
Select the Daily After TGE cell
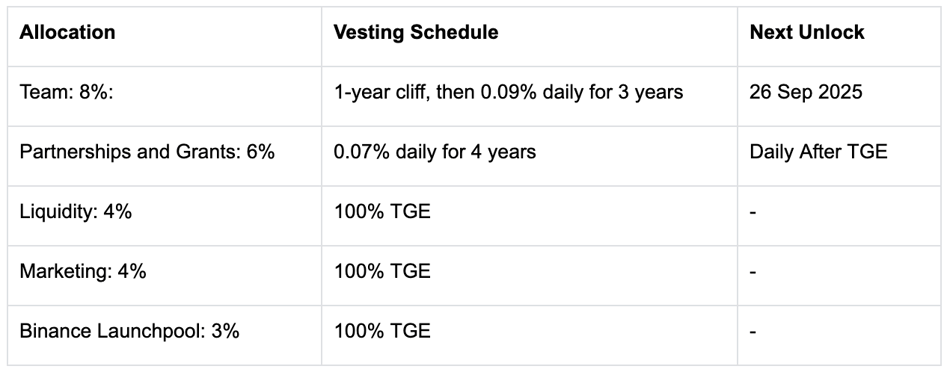point(839,156)
